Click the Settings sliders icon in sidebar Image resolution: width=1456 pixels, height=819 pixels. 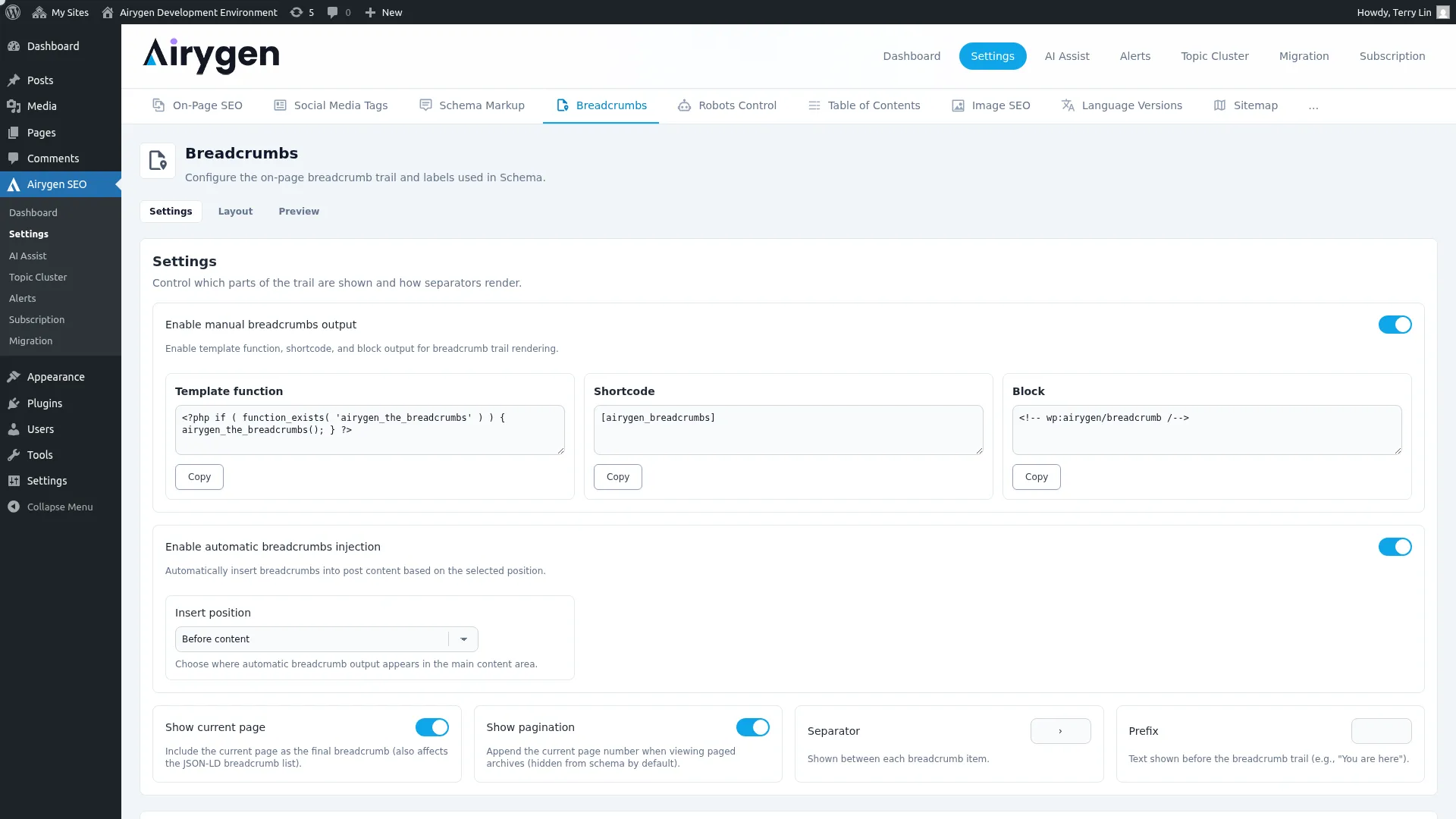(x=14, y=481)
